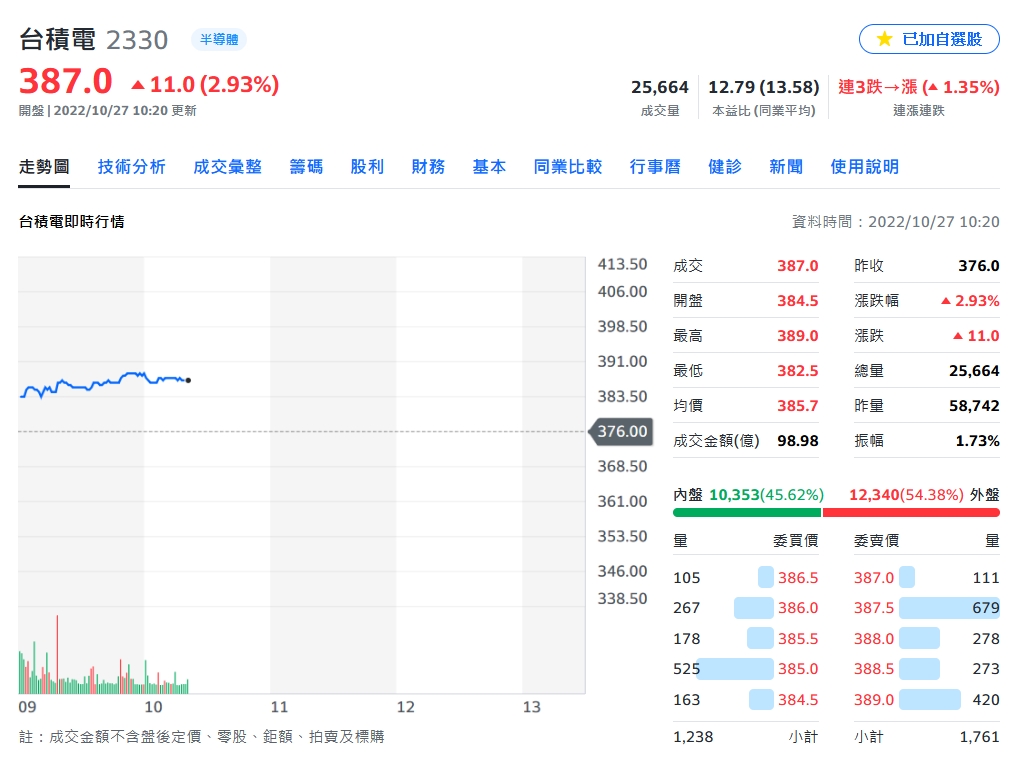
Task: Click the 半導體 industry tag
Action: (219, 40)
